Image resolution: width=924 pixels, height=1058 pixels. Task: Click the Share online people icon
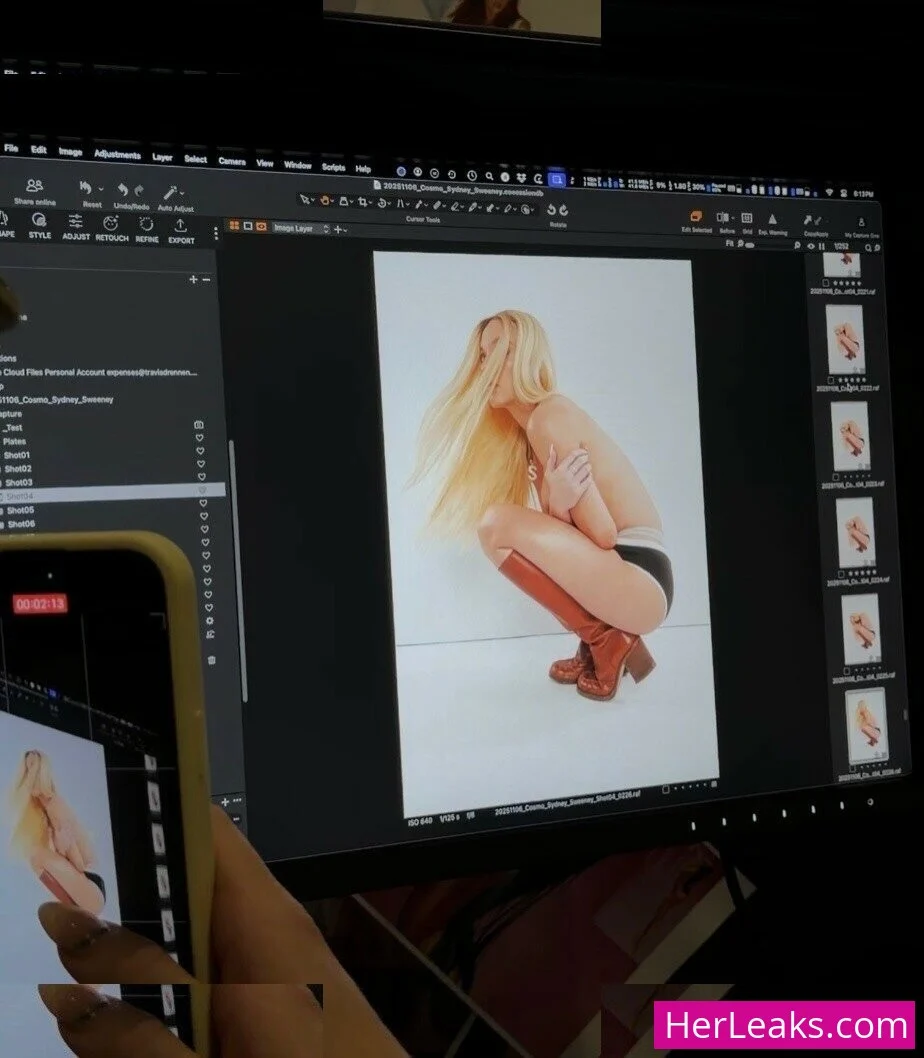coord(35,187)
